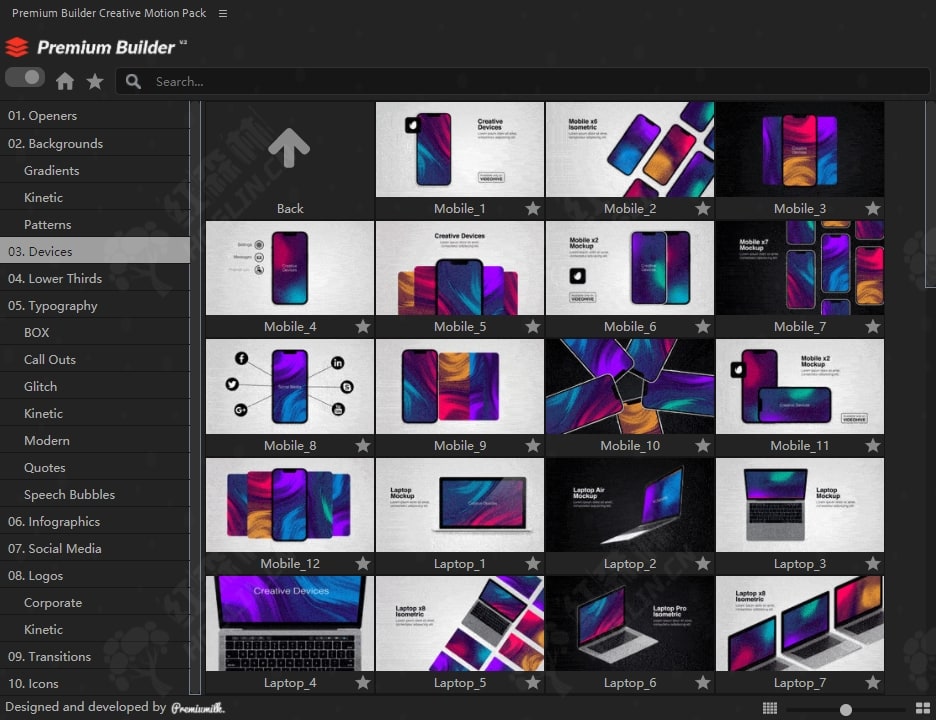Screen dimensions: 936x720
Task: Open the 10. Icons category
Action: point(95,684)
